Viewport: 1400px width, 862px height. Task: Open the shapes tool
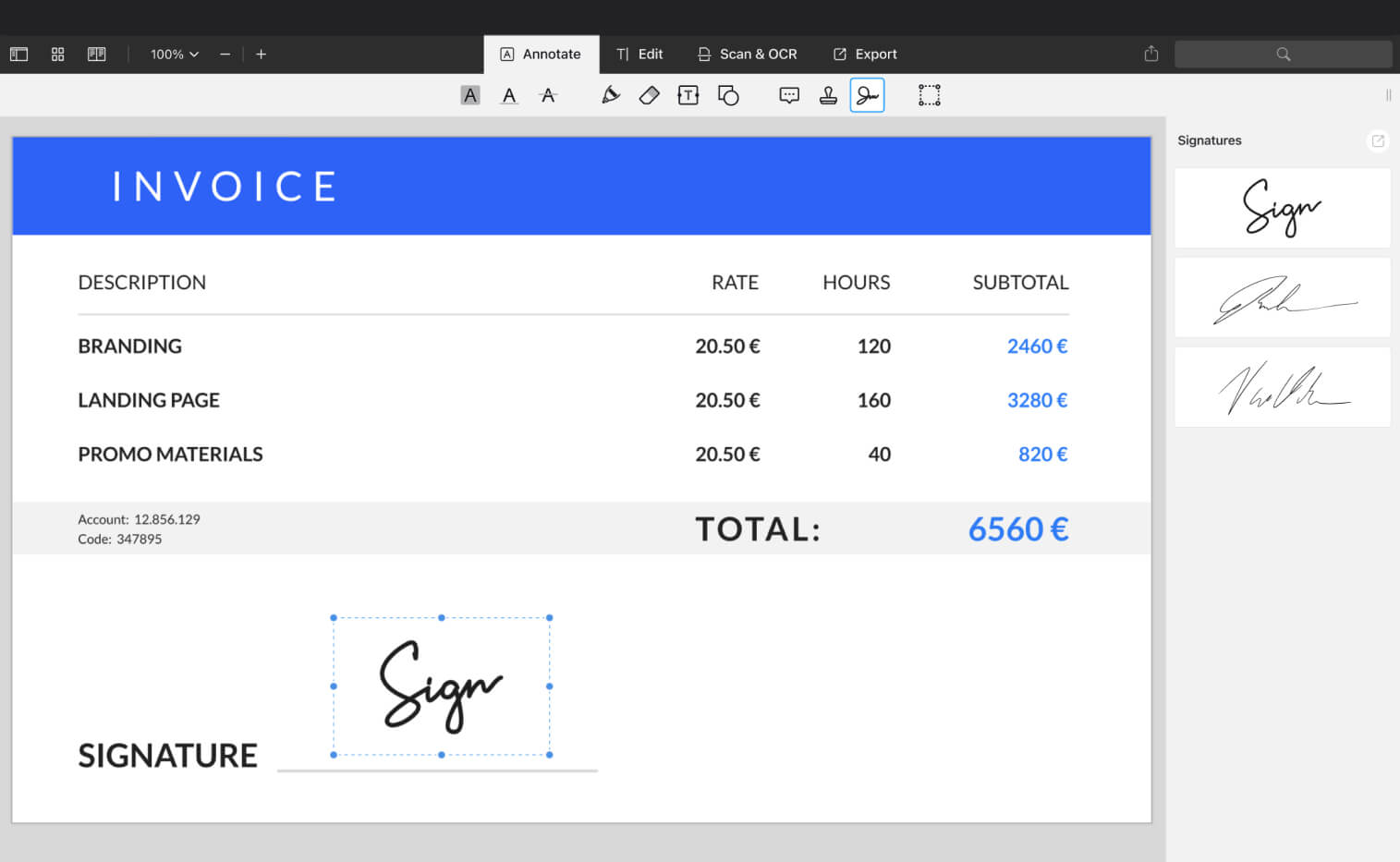click(x=728, y=95)
